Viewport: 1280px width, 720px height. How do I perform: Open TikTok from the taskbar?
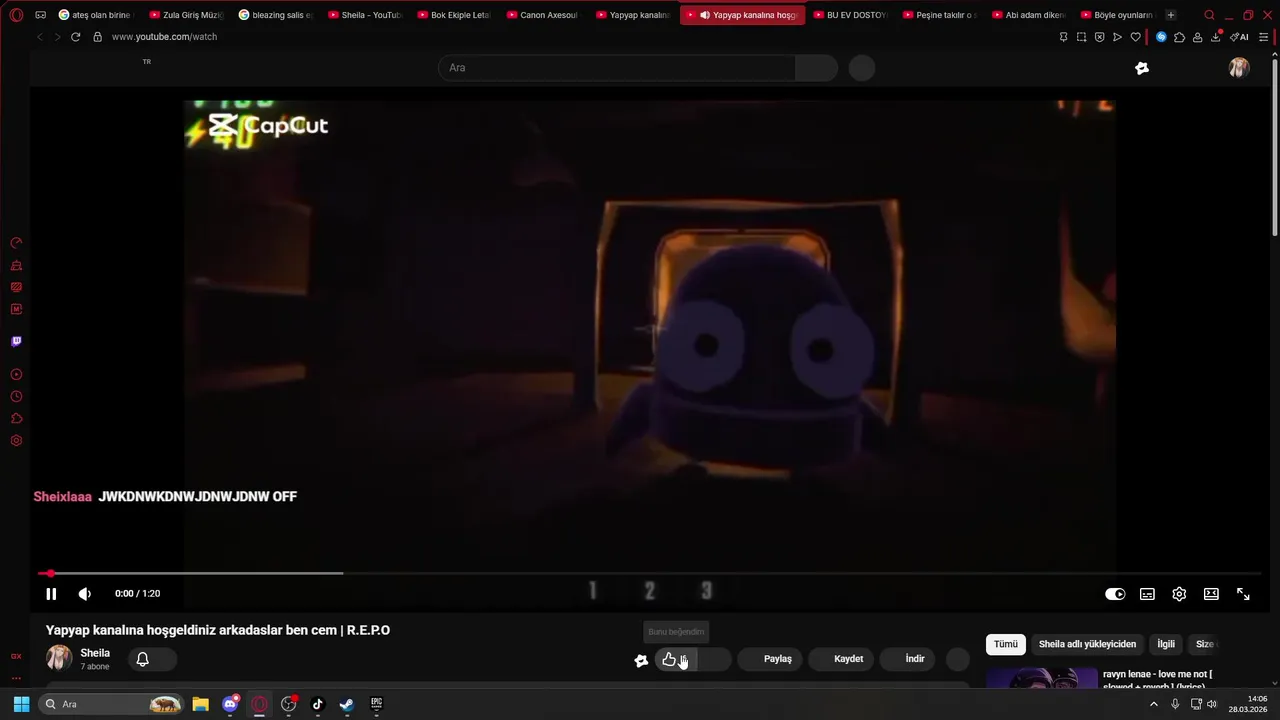[318, 704]
